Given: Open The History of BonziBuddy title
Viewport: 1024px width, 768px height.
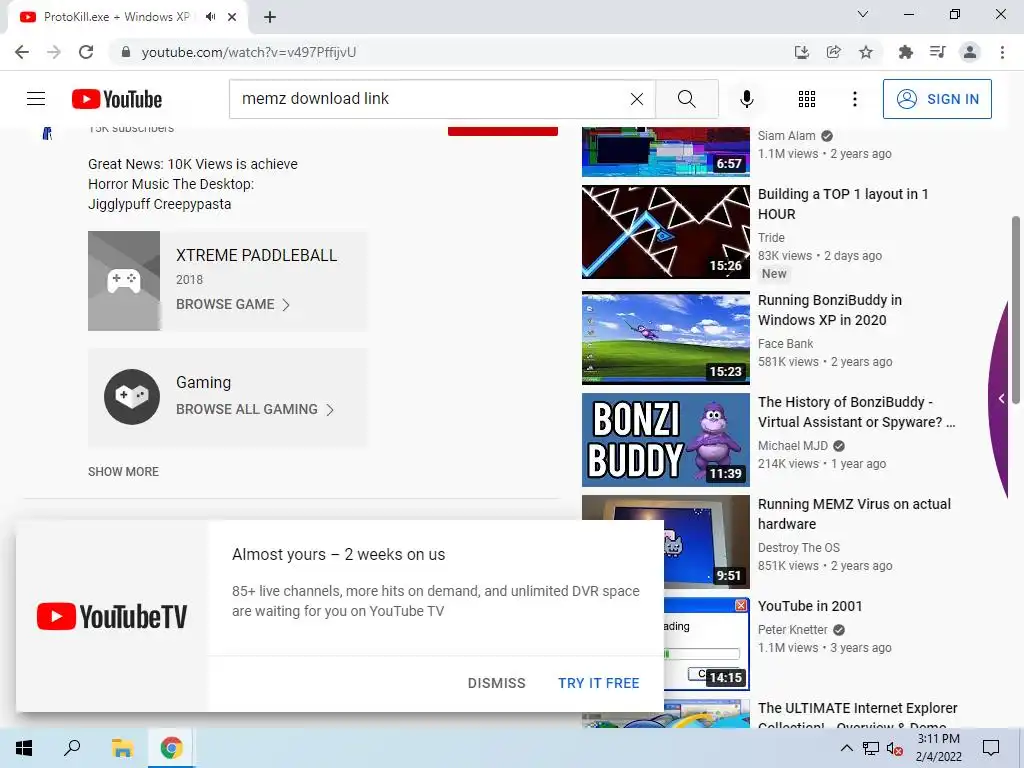Looking at the screenshot, I should point(856,412).
